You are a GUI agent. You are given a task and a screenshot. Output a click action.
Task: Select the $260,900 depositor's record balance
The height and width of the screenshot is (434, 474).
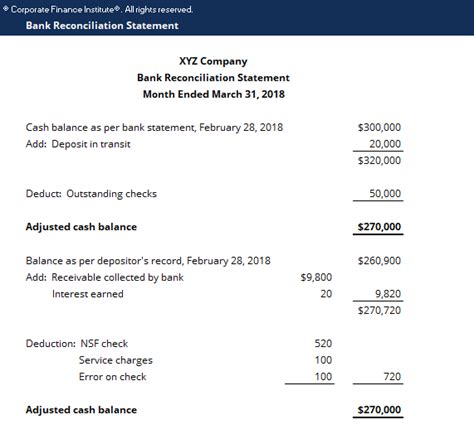click(379, 260)
